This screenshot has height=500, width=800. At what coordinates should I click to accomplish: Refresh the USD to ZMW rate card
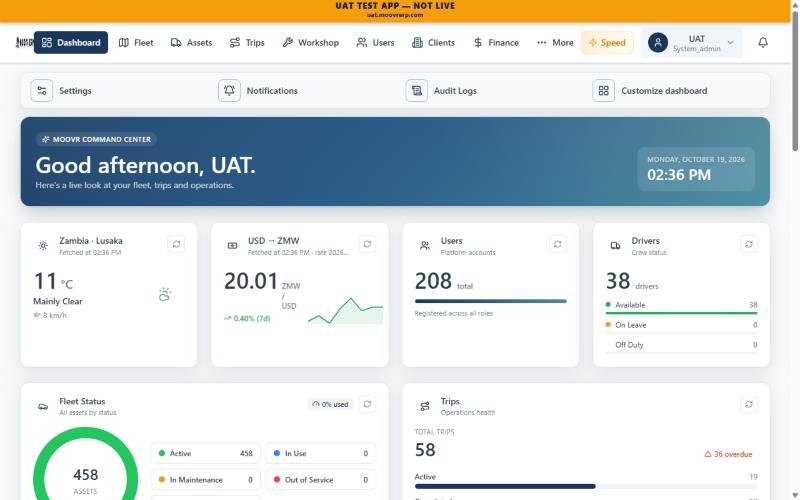tap(367, 244)
